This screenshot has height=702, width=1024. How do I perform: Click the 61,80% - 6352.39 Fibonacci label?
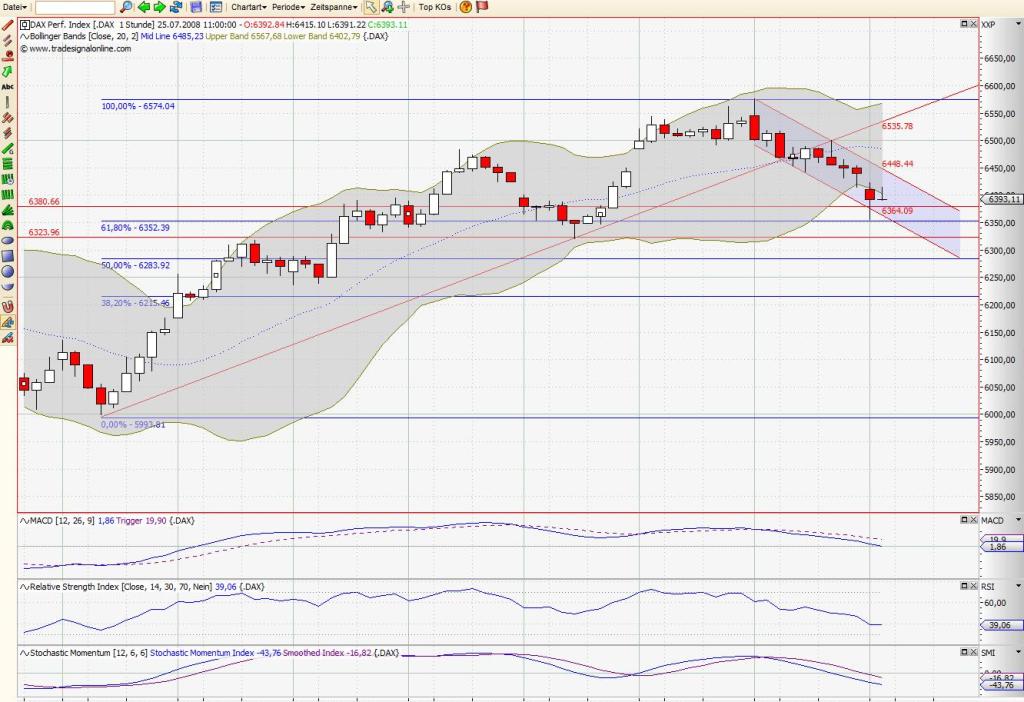pos(135,228)
